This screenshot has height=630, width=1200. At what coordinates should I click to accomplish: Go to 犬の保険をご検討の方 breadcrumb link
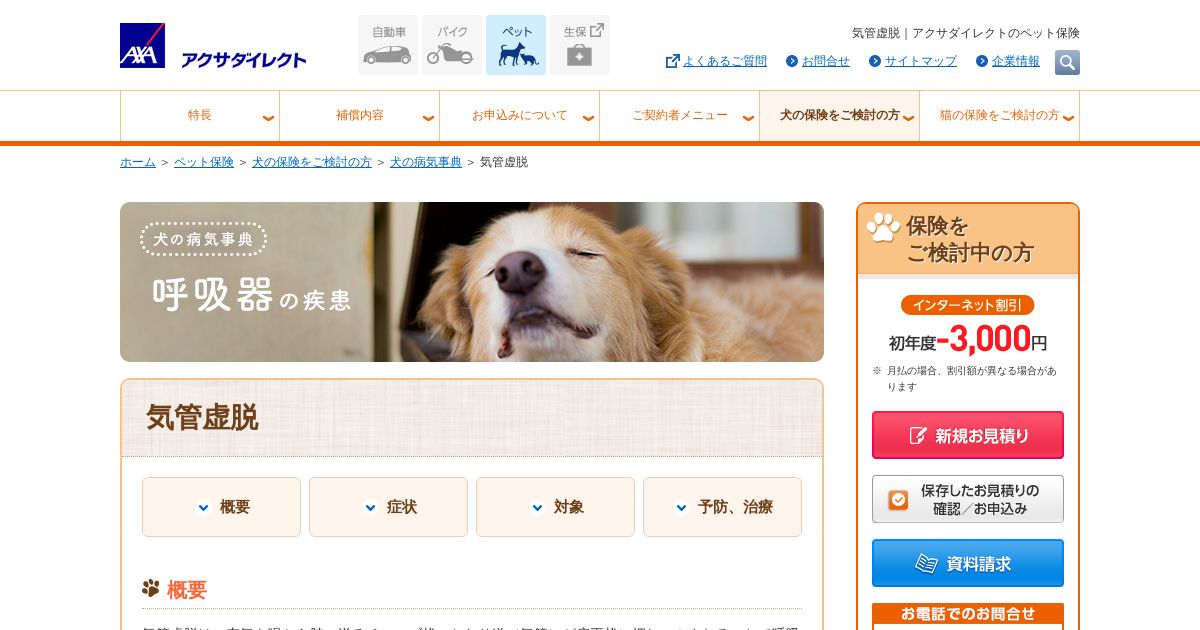[x=312, y=162]
